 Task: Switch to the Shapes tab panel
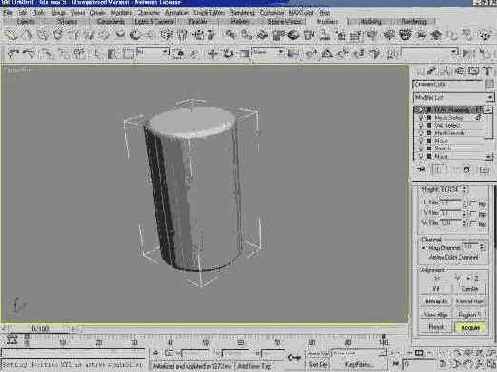[x=66, y=22]
